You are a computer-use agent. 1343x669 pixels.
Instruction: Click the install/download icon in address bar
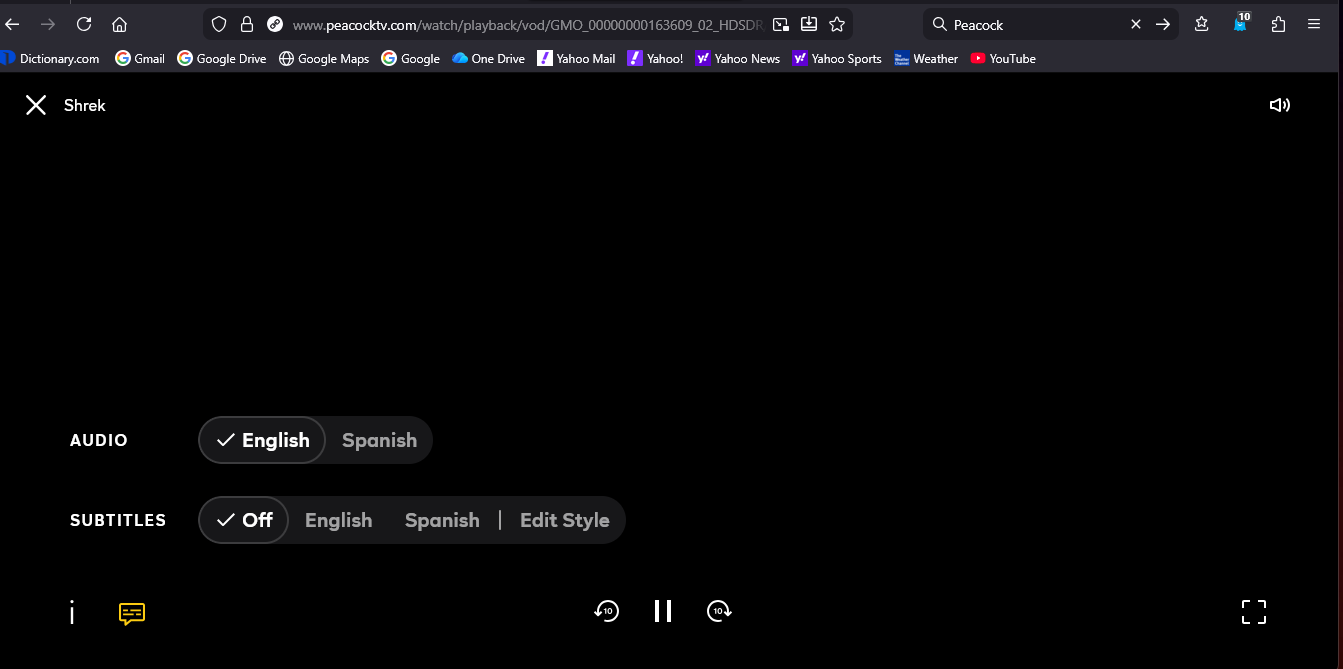(809, 24)
